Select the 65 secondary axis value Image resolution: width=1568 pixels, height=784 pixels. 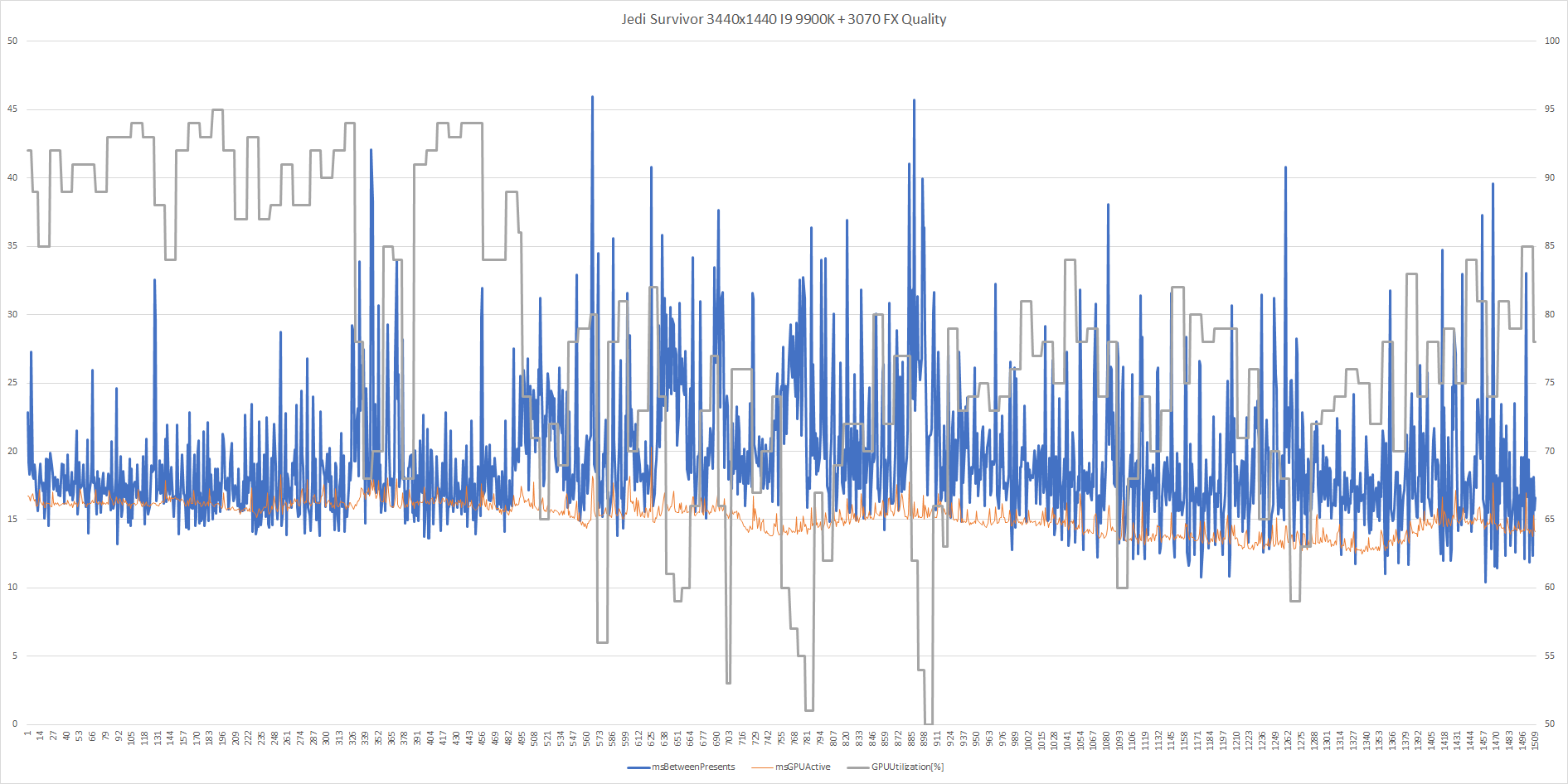point(1550,520)
